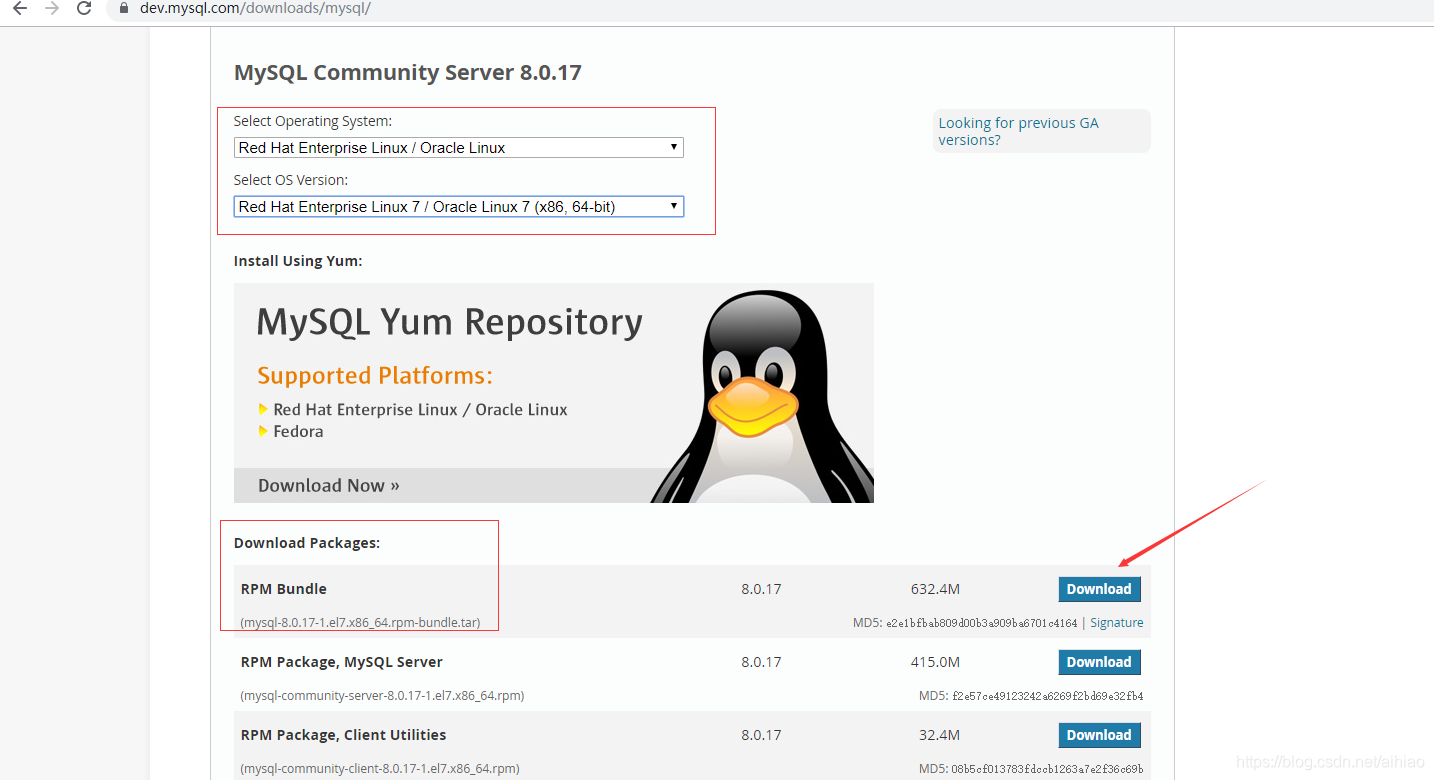Click RPM Package, MySQL Server title
Screen dimensions: 1434x780
tap(342, 662)
